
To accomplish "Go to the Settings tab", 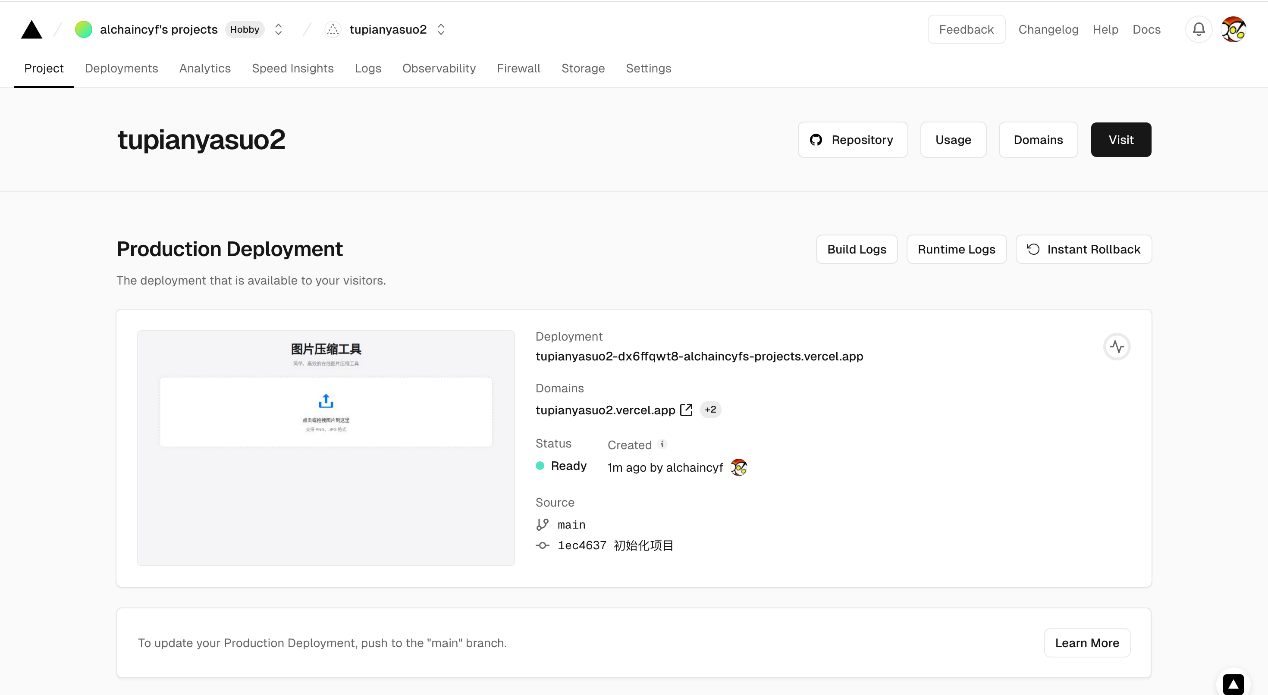I will click(648, 68).
